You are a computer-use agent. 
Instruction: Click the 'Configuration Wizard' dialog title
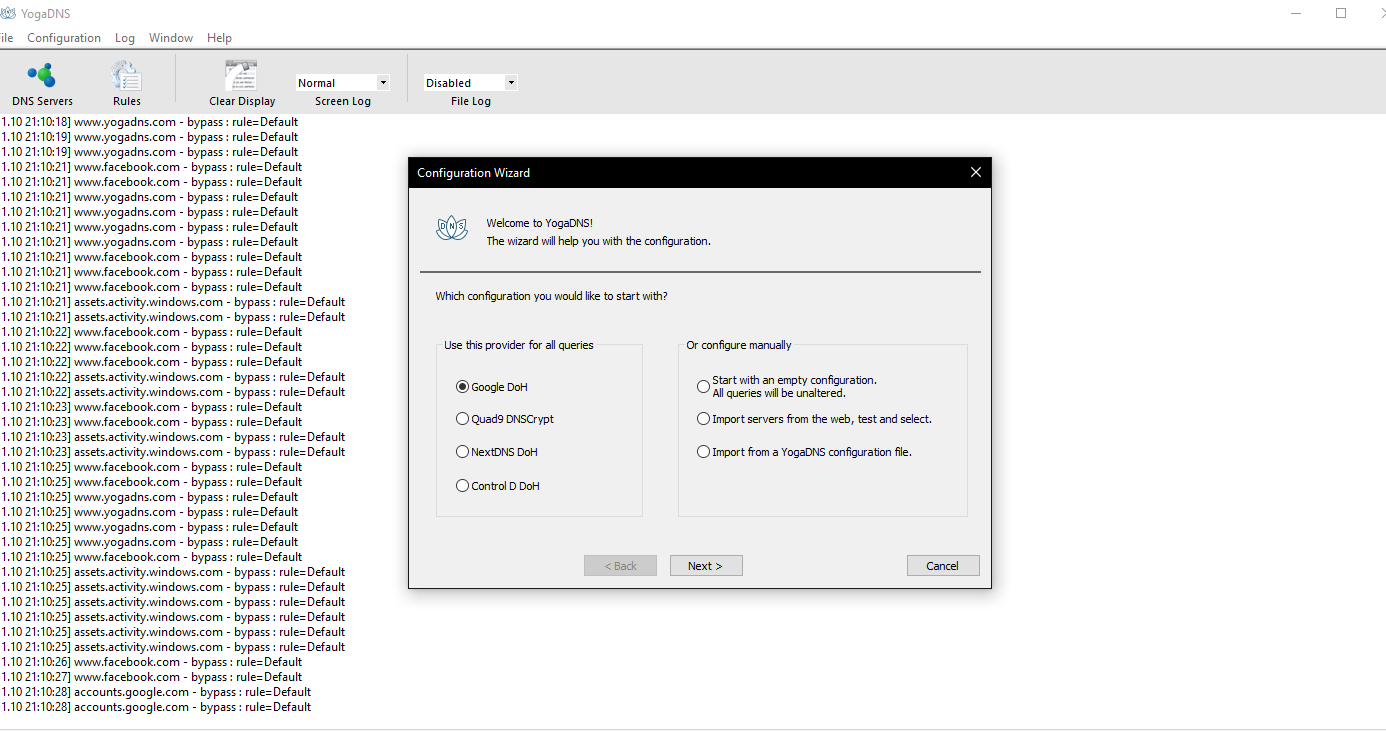click(474, 173)
